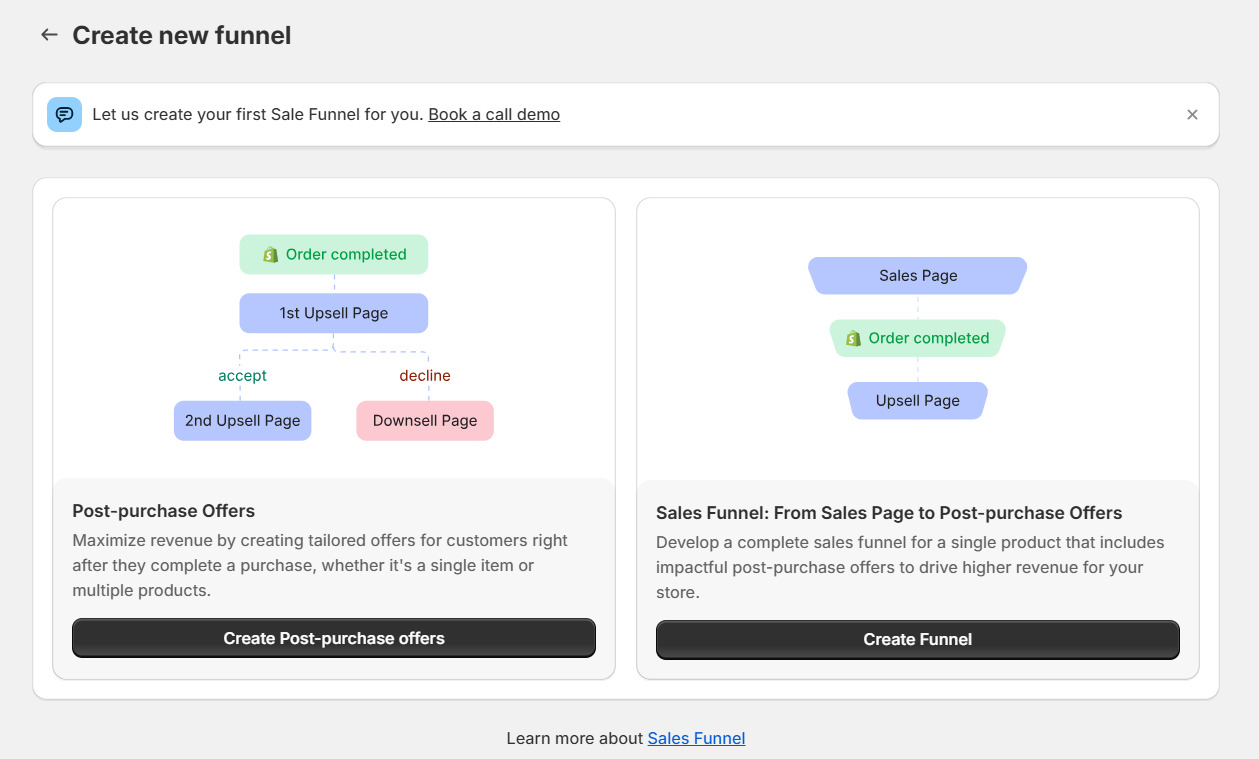Viewport: 1259px width, 759px height.
Task: Click the pink Downsell Page node
Action: 424,420
